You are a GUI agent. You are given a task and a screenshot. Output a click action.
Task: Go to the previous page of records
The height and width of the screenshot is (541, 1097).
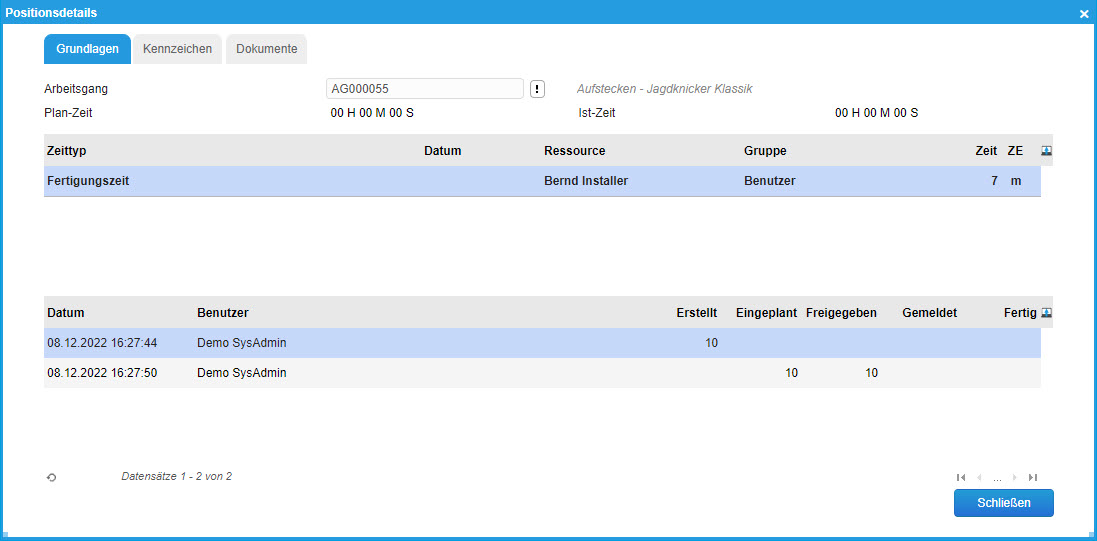[979, 478]
